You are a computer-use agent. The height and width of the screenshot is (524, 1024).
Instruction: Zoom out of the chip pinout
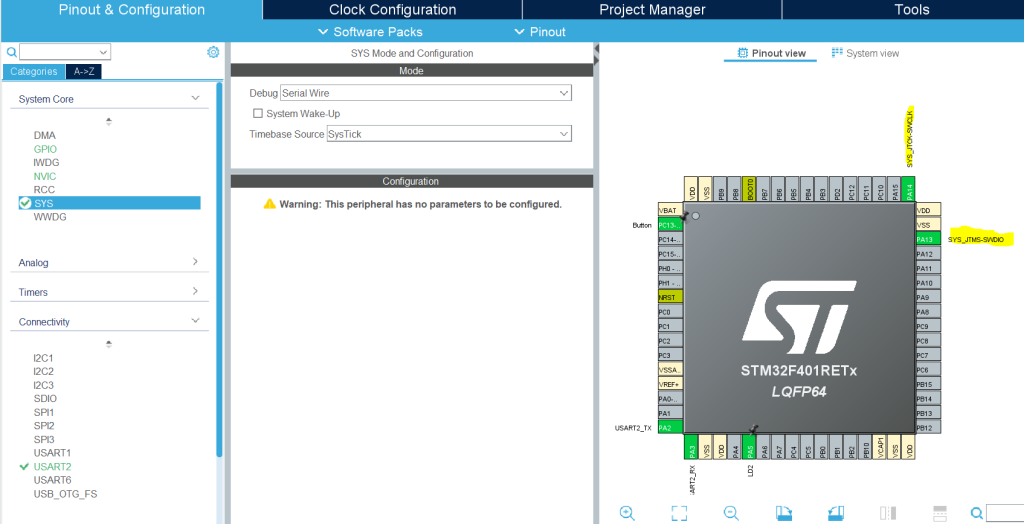point(731,513)
